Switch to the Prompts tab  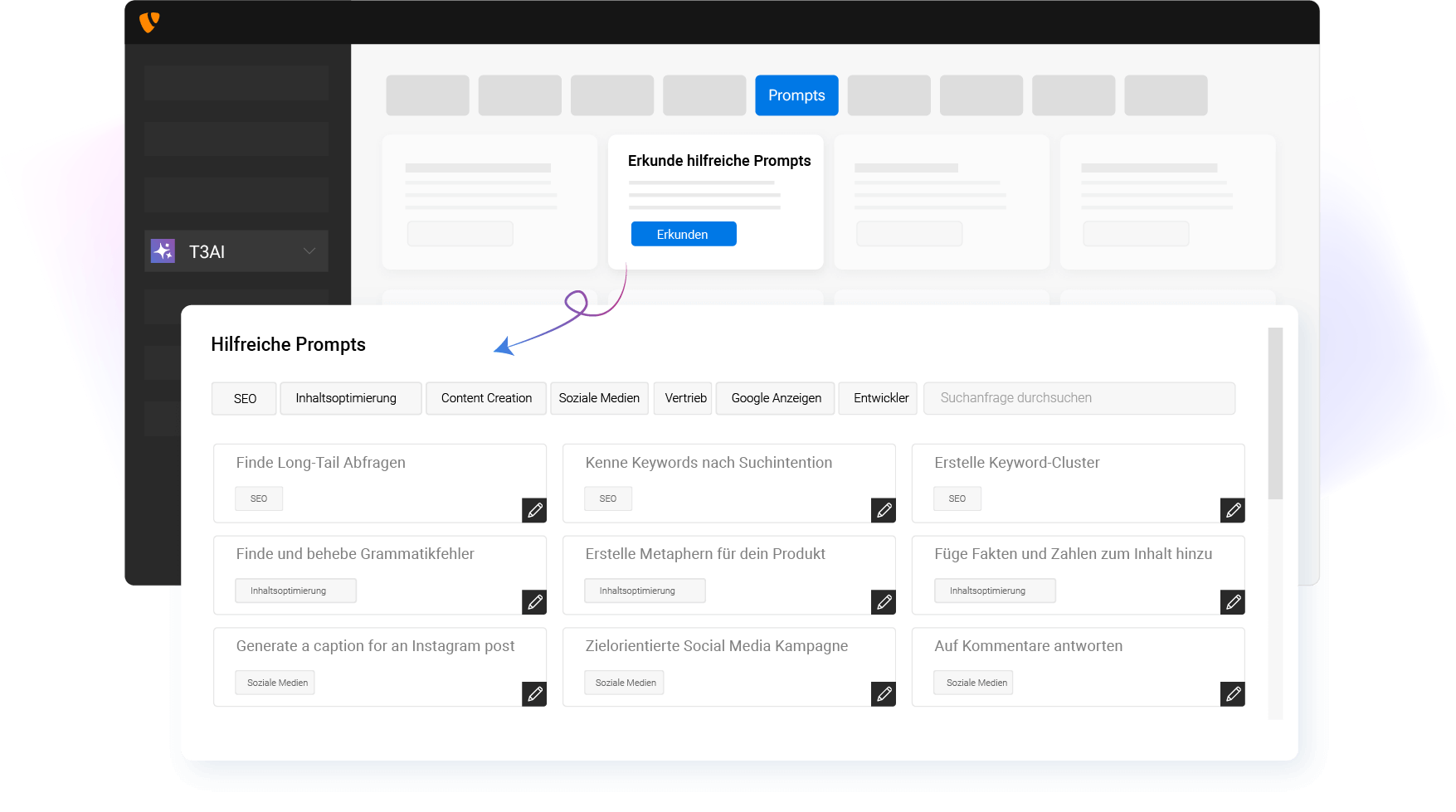point(796,95)
